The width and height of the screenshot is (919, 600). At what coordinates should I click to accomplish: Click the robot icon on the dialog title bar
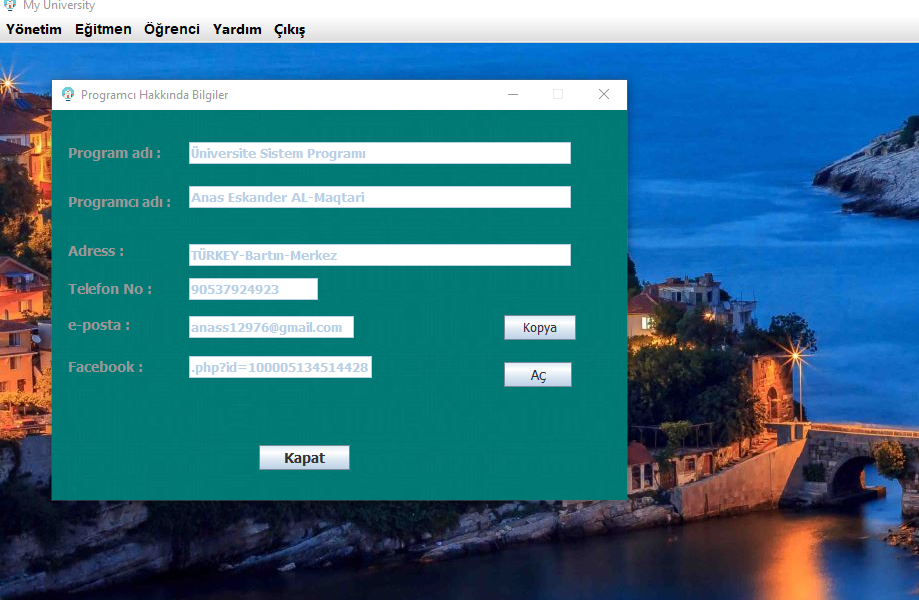click(x=69, y=94)
